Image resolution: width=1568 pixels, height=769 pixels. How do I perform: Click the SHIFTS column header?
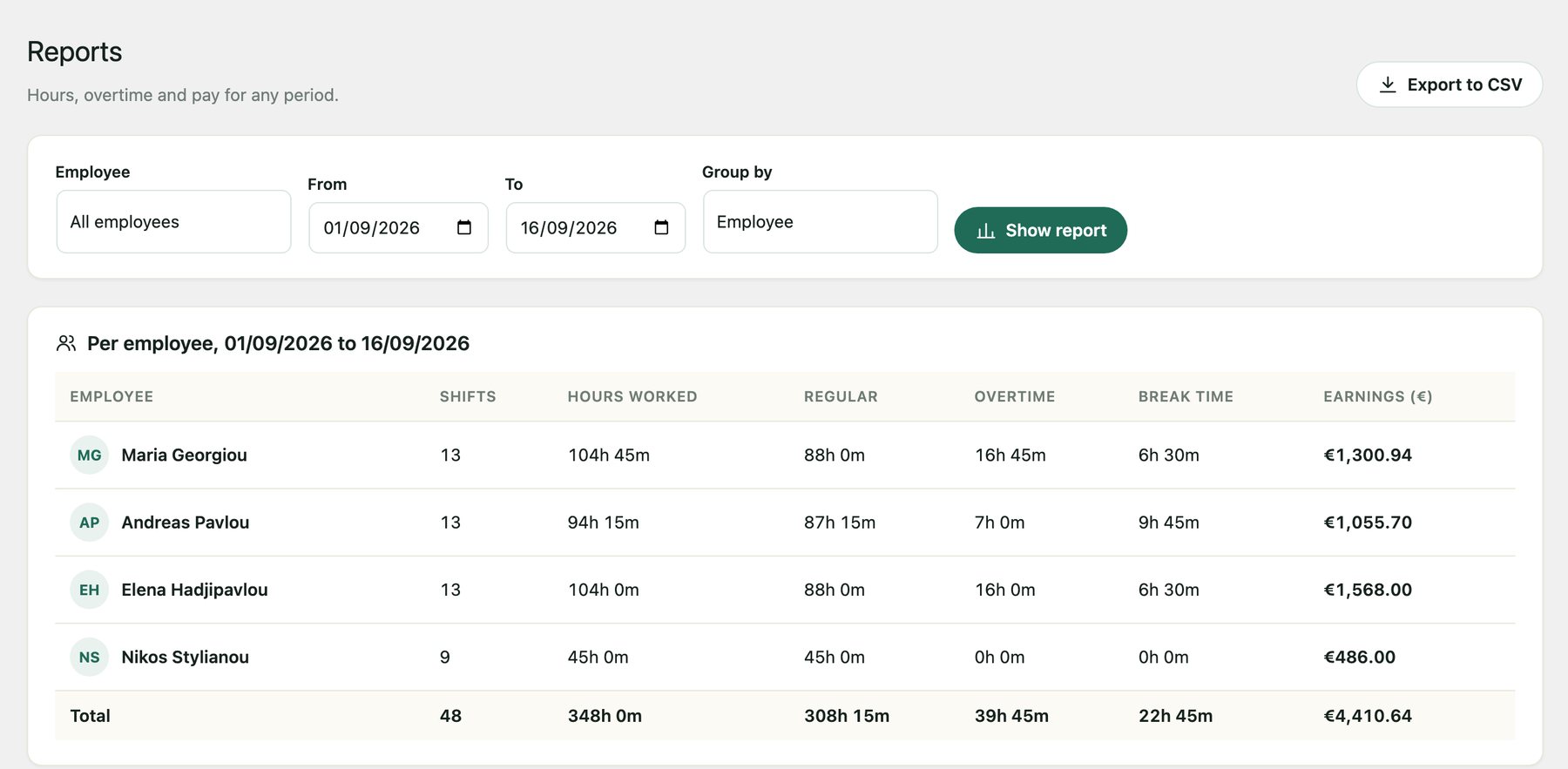click(468, 396)
